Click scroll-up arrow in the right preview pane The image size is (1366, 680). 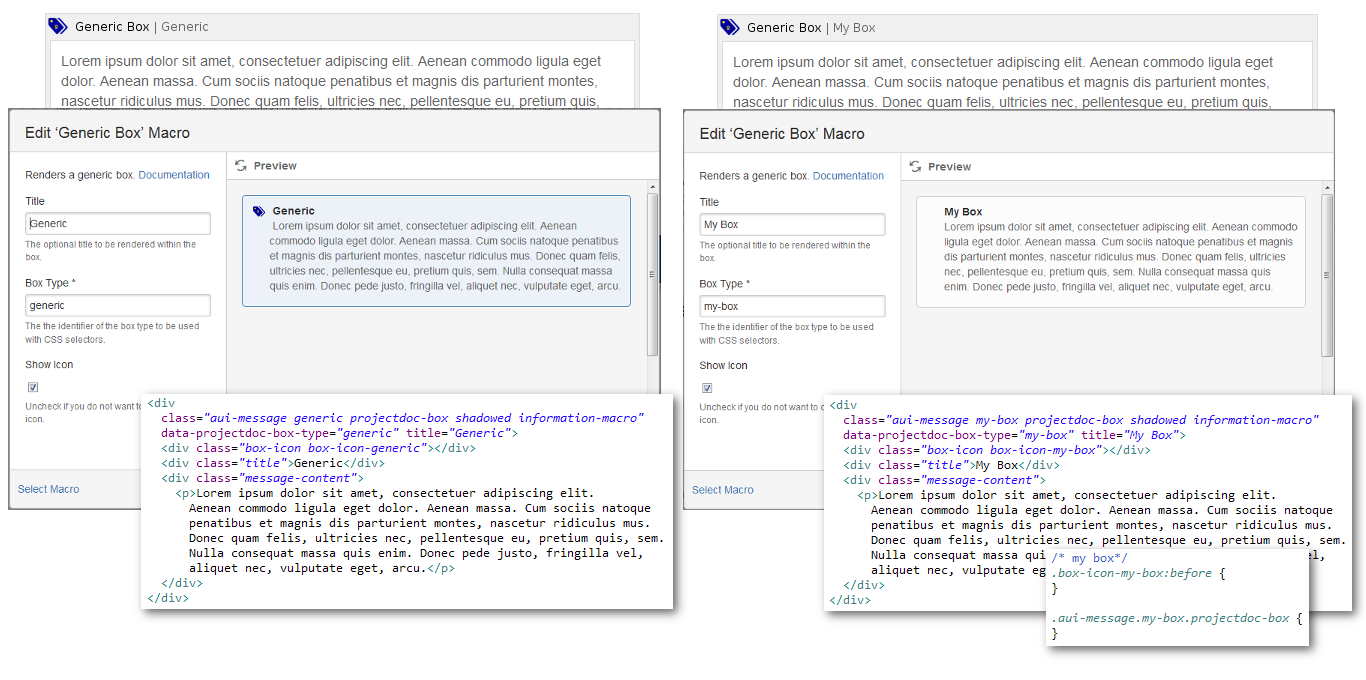tap(1328, 188)
